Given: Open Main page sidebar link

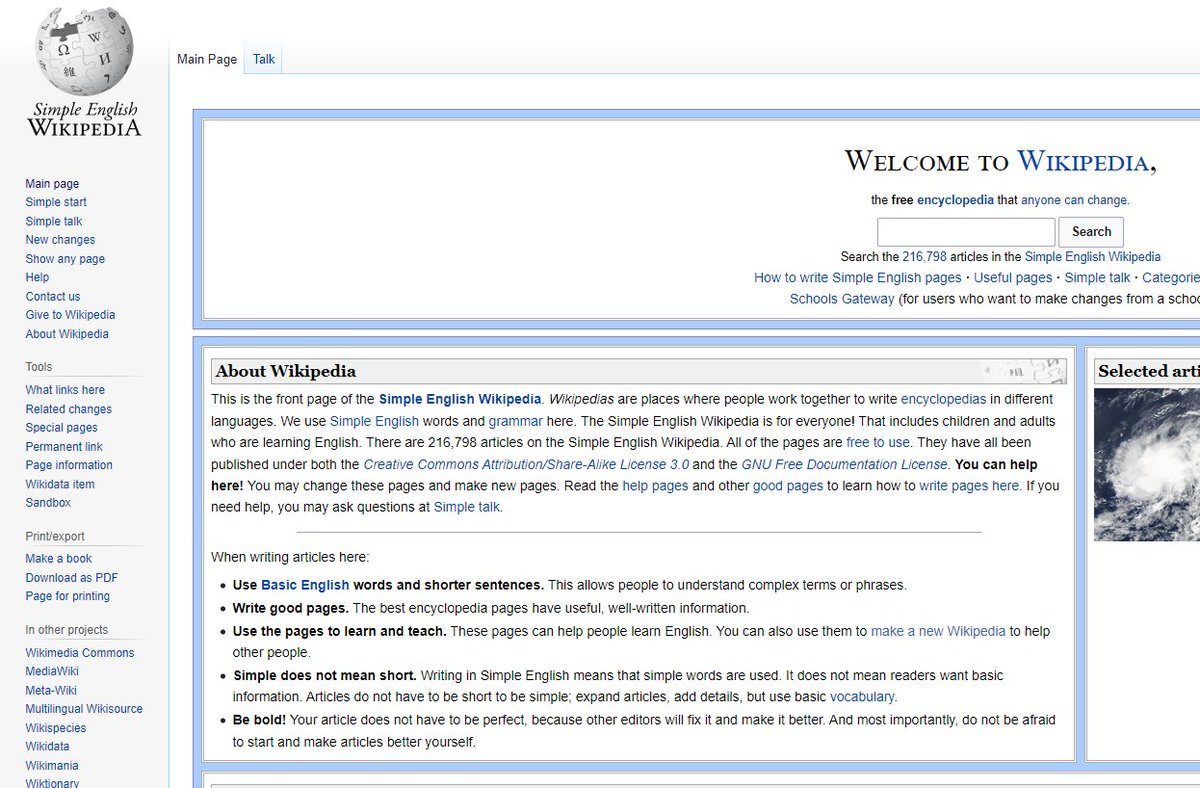Looking at the screenshot, I should pos(52,184).
